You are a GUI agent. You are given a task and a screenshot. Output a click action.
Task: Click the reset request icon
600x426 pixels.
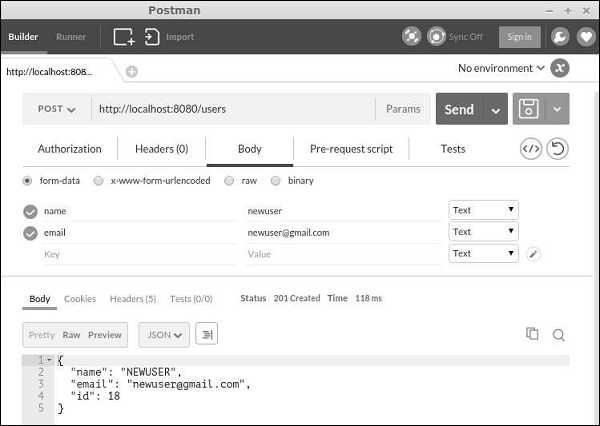(558, 149)
